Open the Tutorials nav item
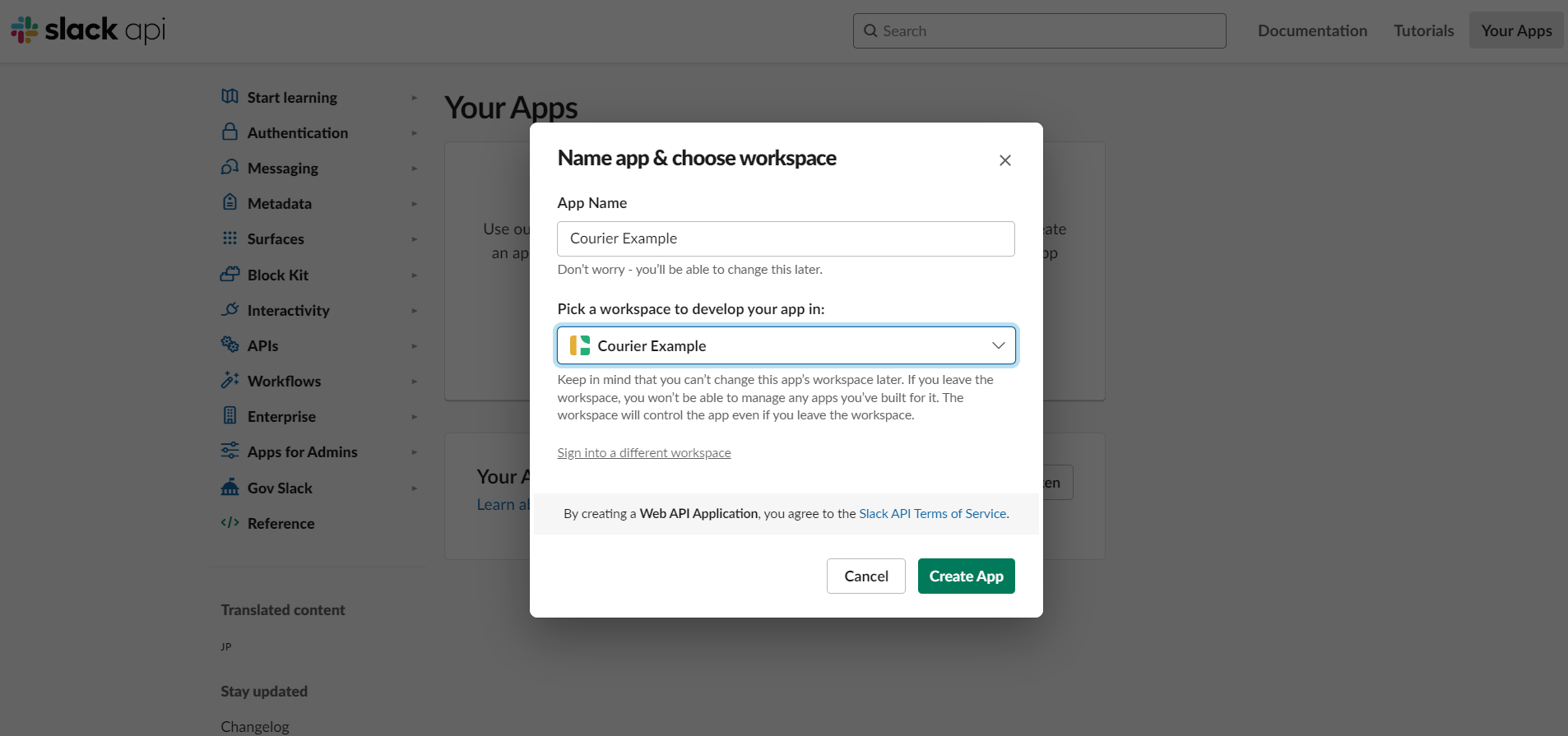Image resolution: width=1568 pixels, height=736 pixels. 1423,30
